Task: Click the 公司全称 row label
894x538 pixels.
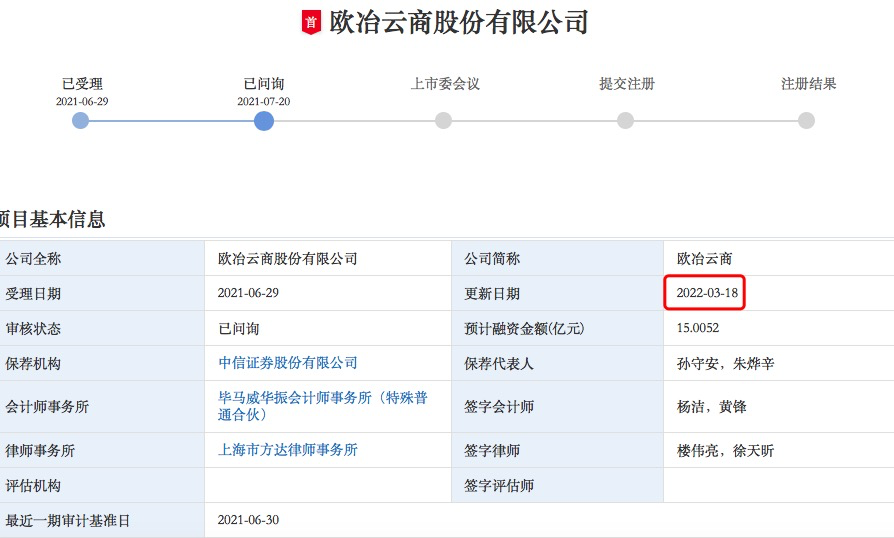Action: tap(33, 259)
